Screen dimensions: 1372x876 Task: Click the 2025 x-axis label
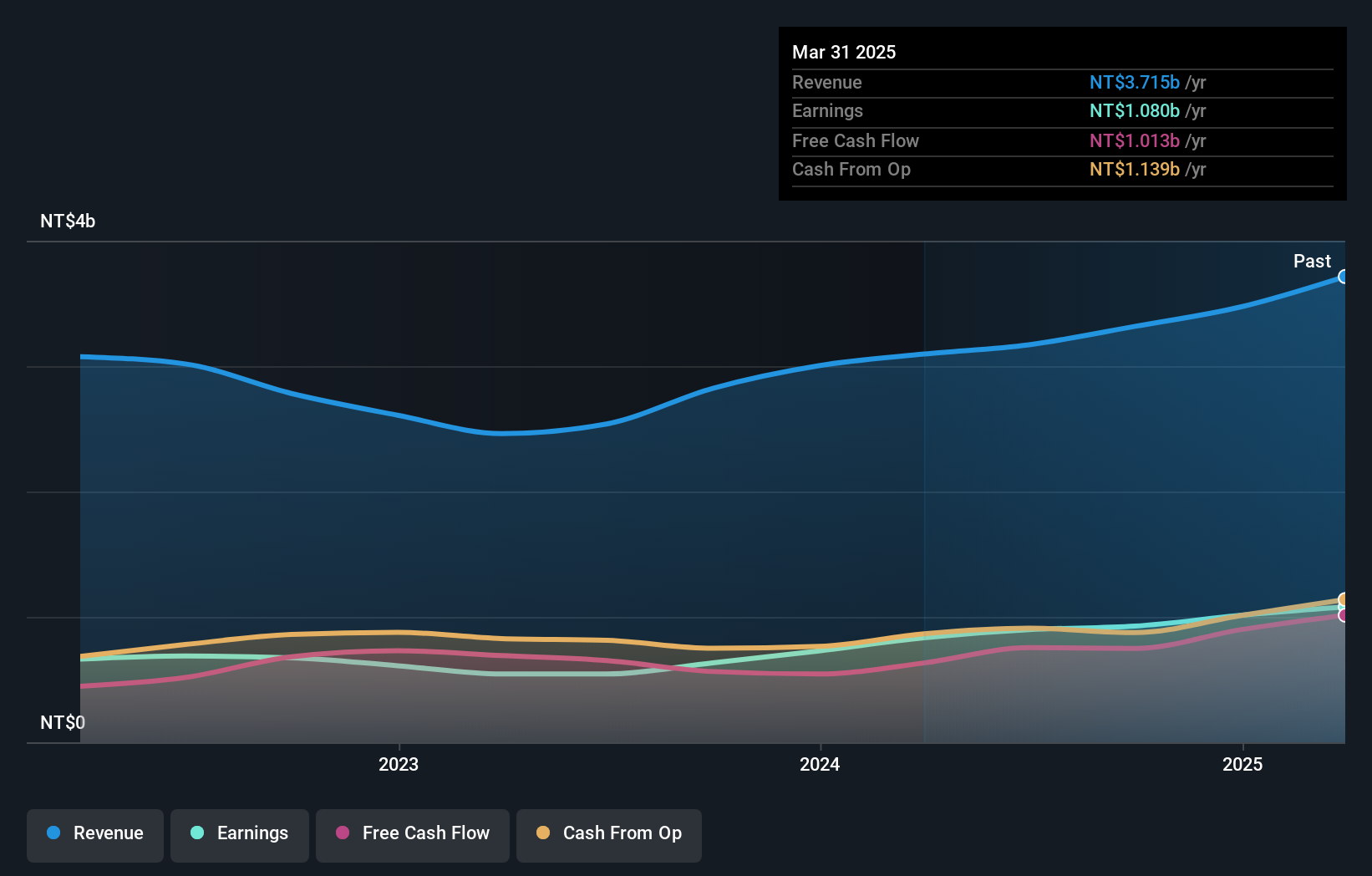click(1242, 764)
